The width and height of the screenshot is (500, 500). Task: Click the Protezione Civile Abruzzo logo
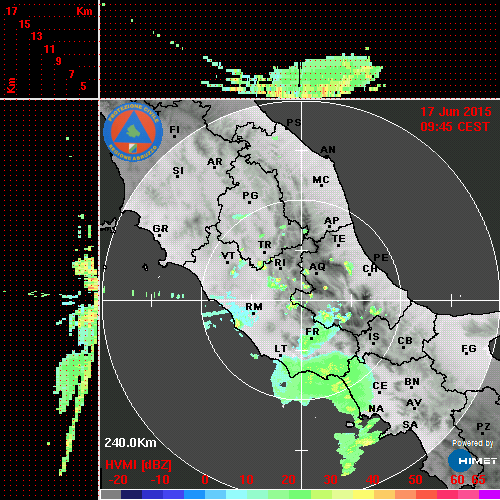click(133, 132)
